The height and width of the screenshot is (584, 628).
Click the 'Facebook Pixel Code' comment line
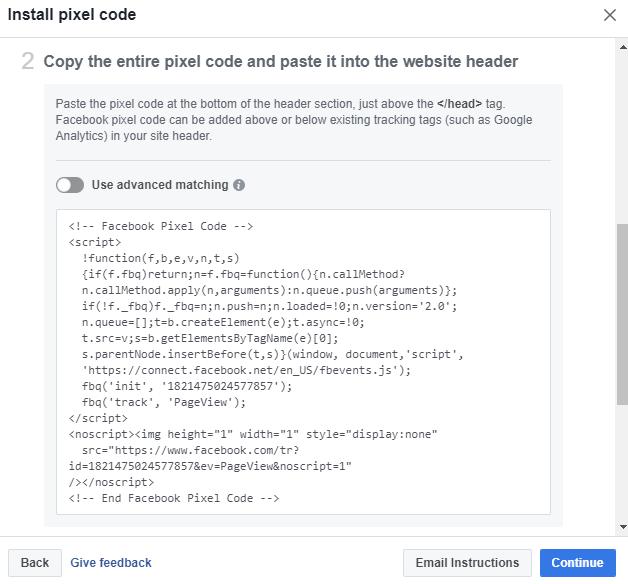click(x=161, y=226)
